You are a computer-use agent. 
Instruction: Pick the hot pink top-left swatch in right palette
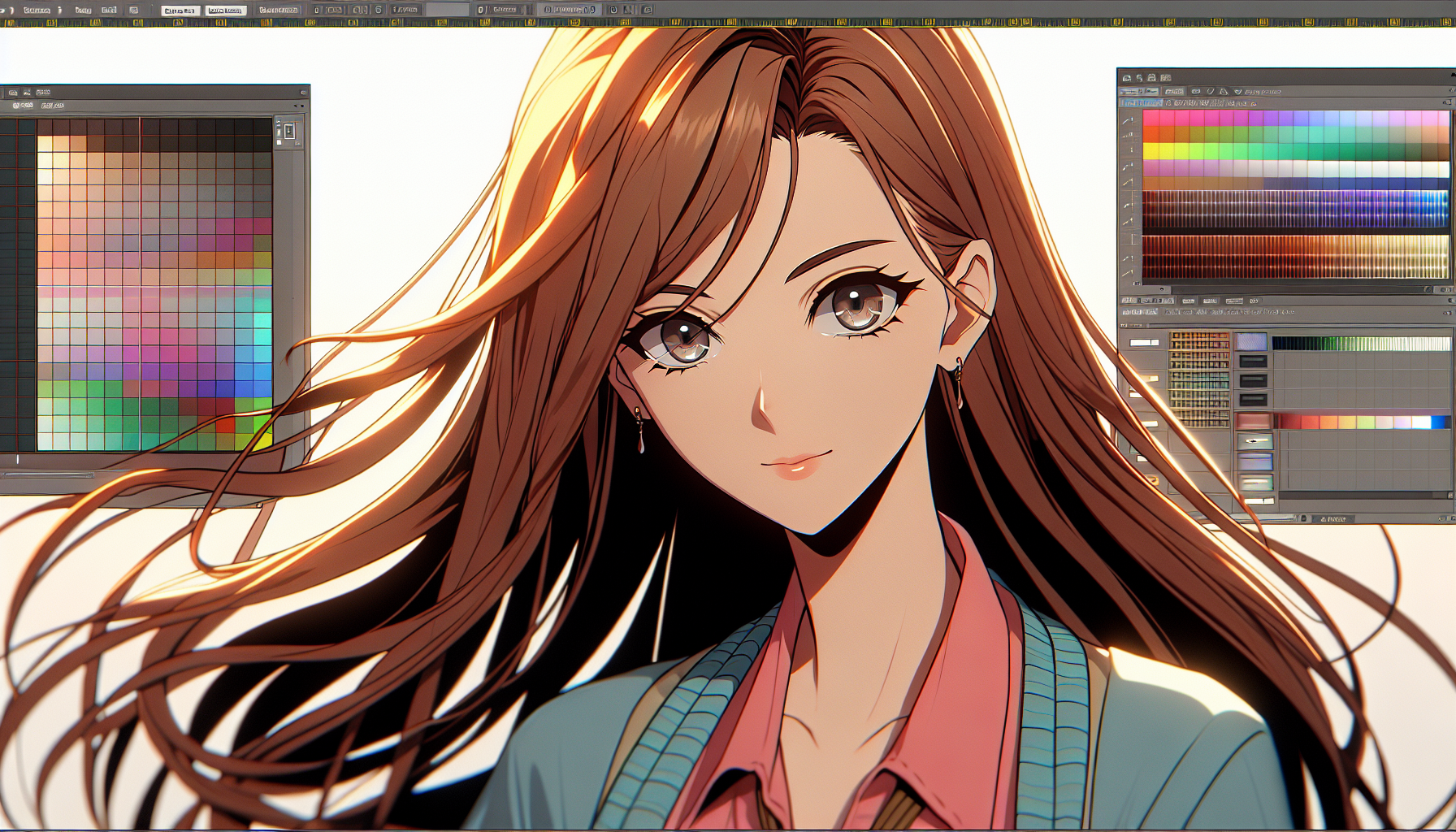click(1150, 119)
